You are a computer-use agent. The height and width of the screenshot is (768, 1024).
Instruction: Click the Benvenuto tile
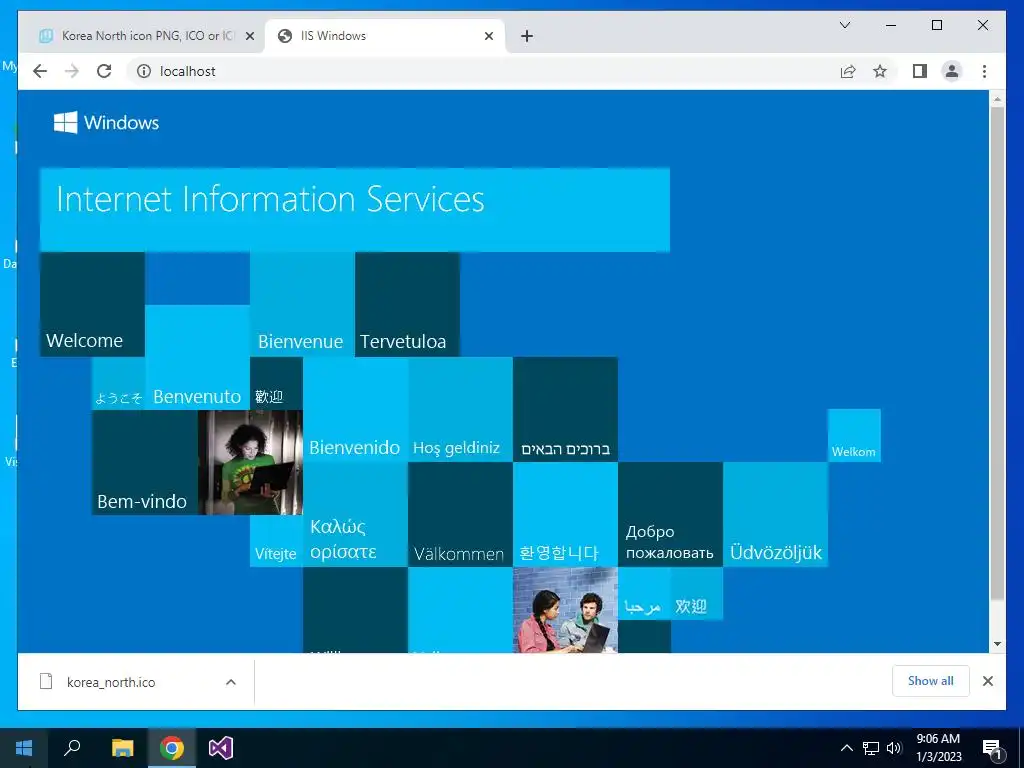[x=197, y=357]
